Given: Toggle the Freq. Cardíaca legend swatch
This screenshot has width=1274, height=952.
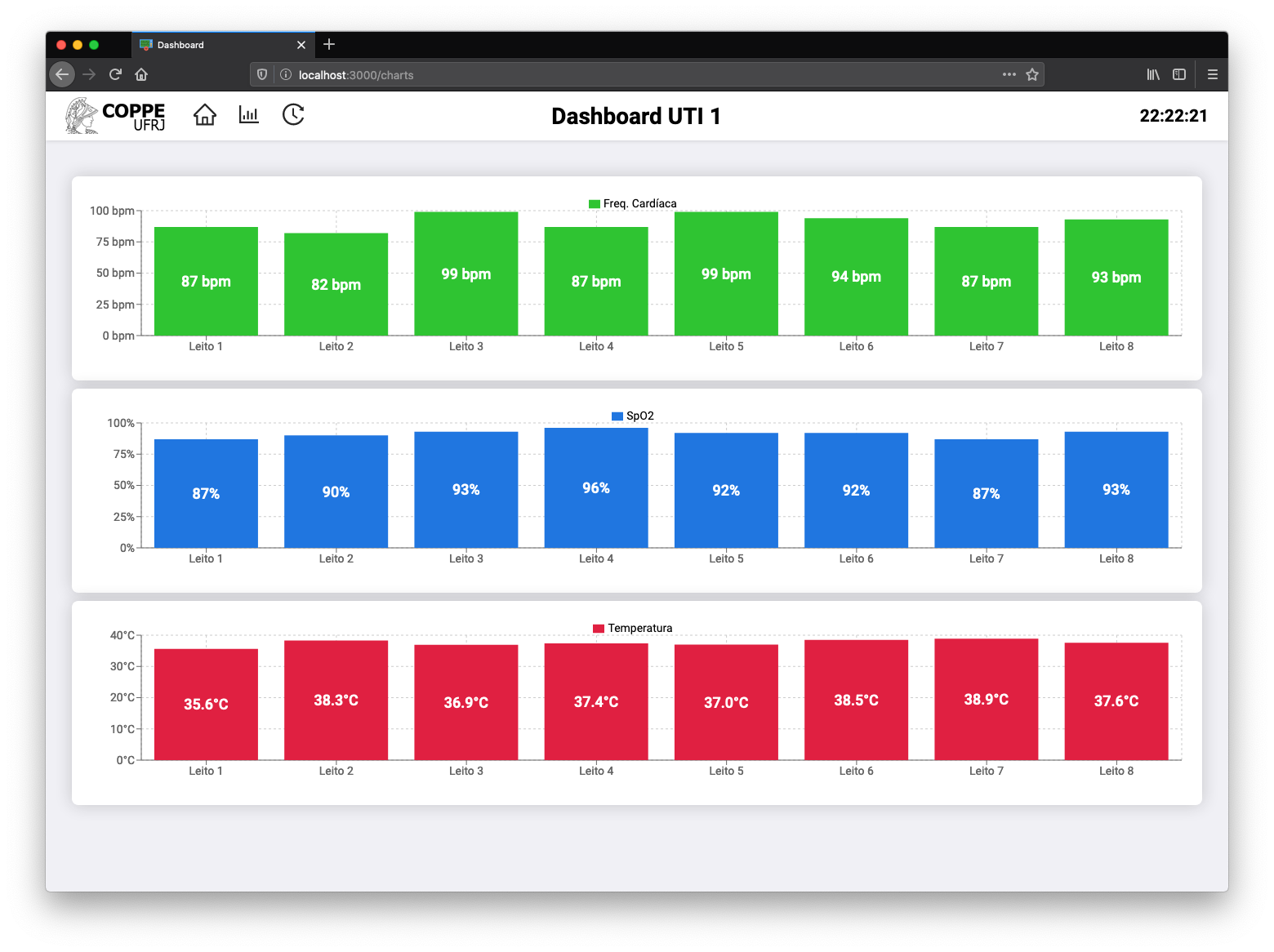Looking at the screenshot, I should point(595,204).
